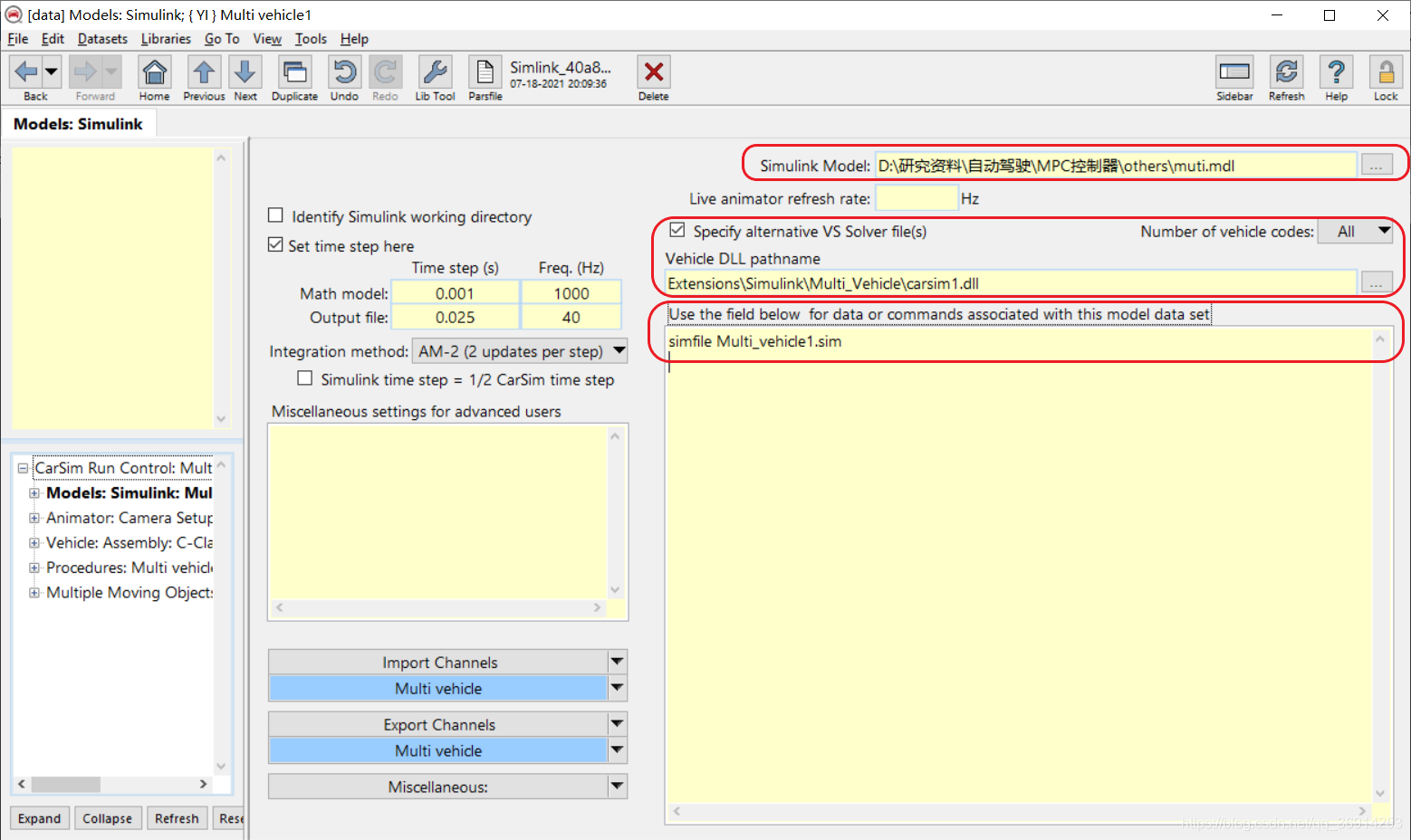Jump to the Previous dataset icon
Viewport: 1411px width, 840px height.
point(204,72)
